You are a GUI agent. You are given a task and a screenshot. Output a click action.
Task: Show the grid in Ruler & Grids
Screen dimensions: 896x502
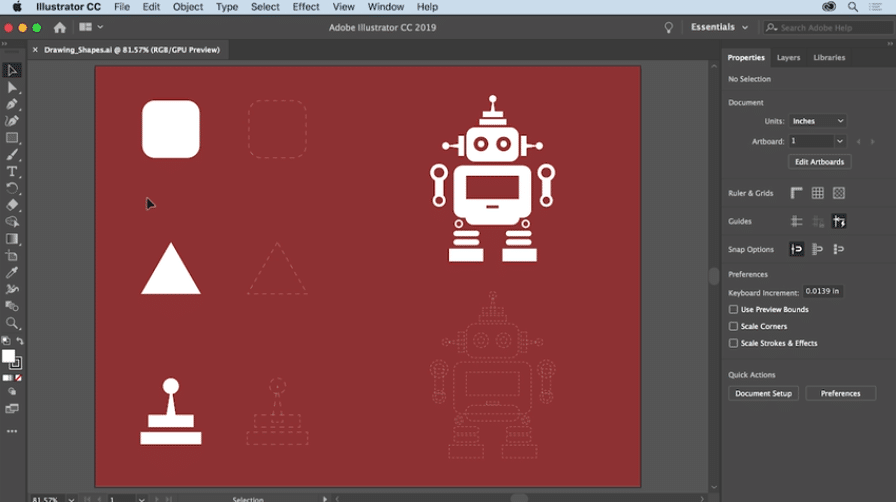coord(817,193)
